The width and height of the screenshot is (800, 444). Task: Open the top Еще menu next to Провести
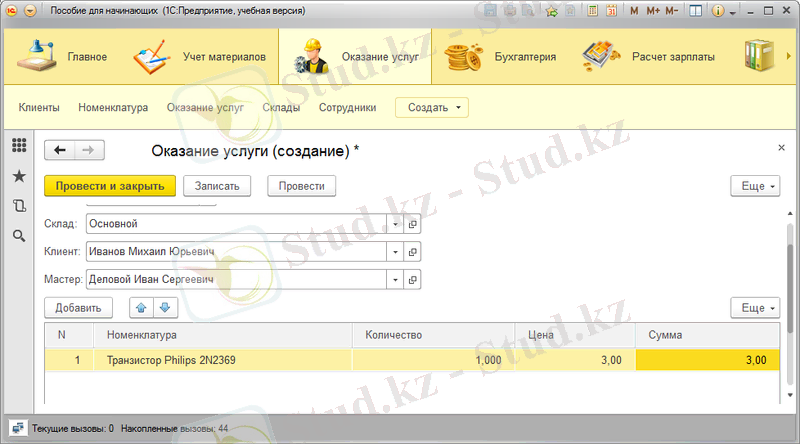(755, 186)
